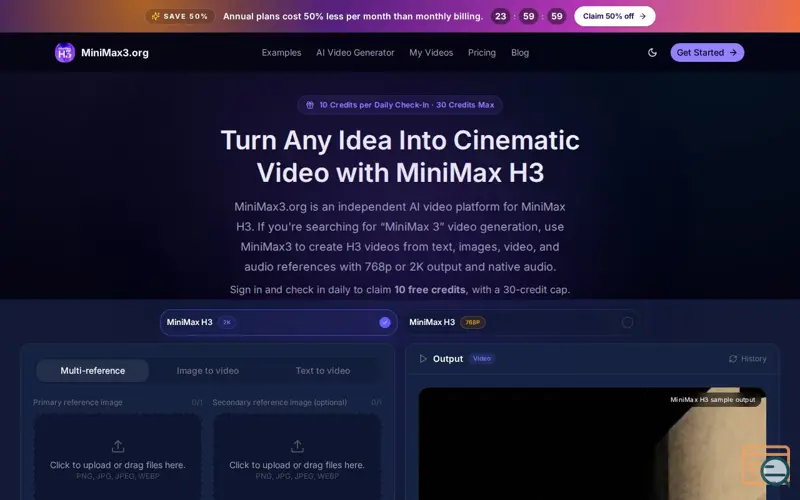
Task: Click the sparkle icon in SAVE 50% badge
Action: point(156,16)
